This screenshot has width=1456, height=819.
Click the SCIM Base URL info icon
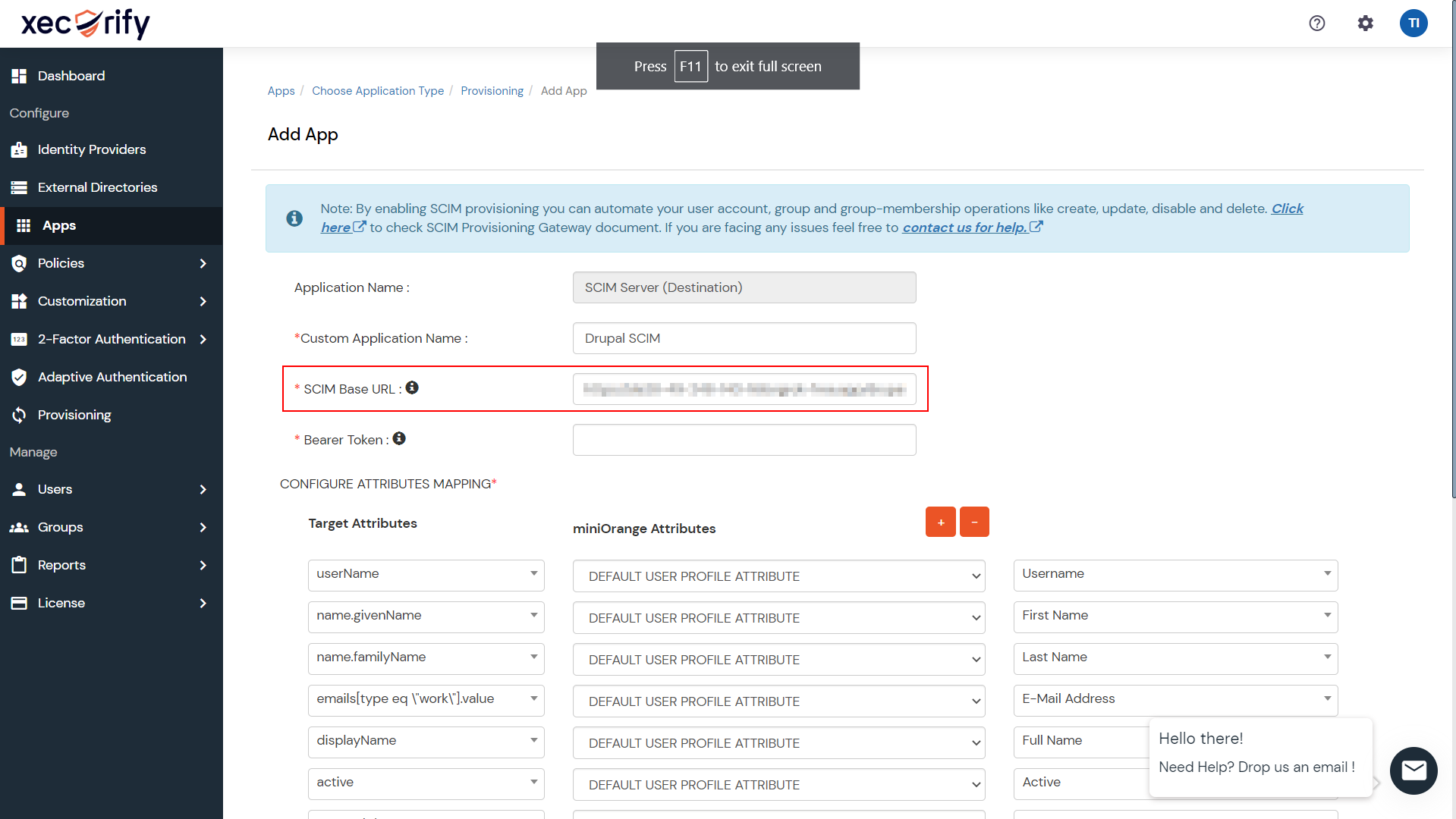[412, 387]
